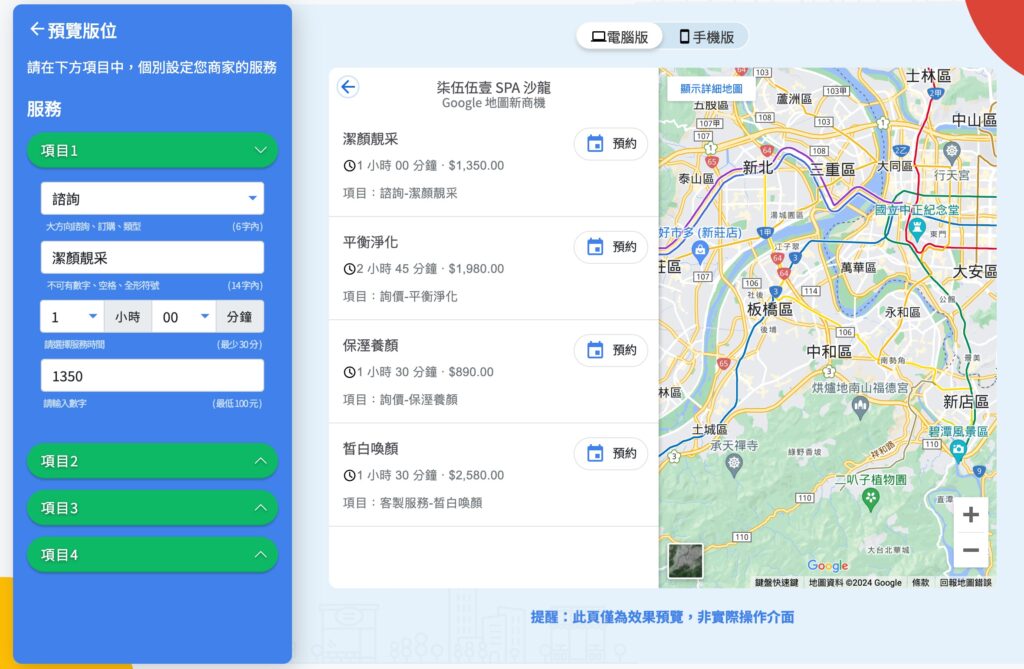
Task: Click the calendar icon for 皙白喚顏
Action: [x=595, y=453]
